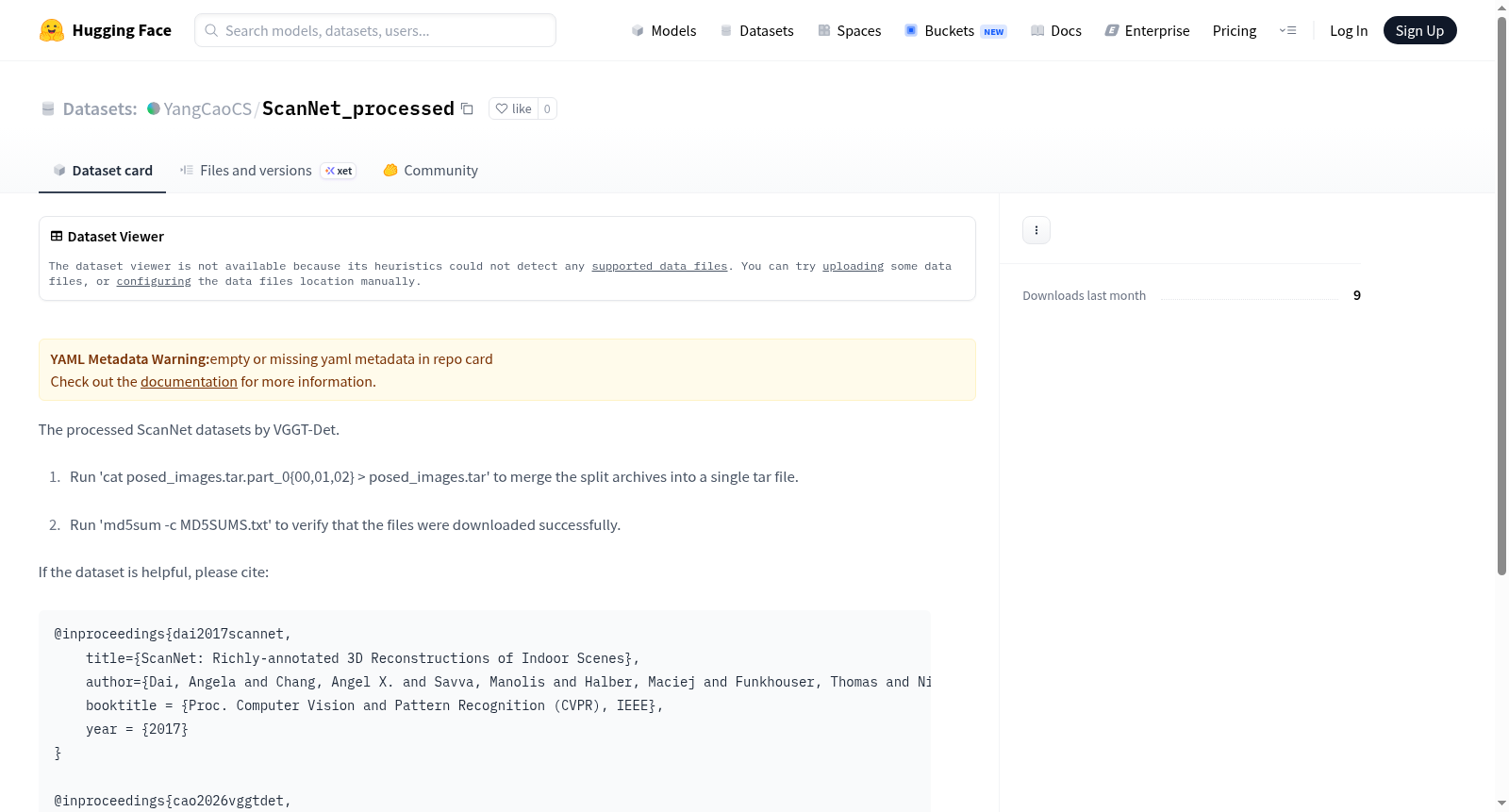Viewport: 1509px width, 812px height.
Task: Click the Downloads last month label
Action: pyautogui.click(x=1085, y=295)
